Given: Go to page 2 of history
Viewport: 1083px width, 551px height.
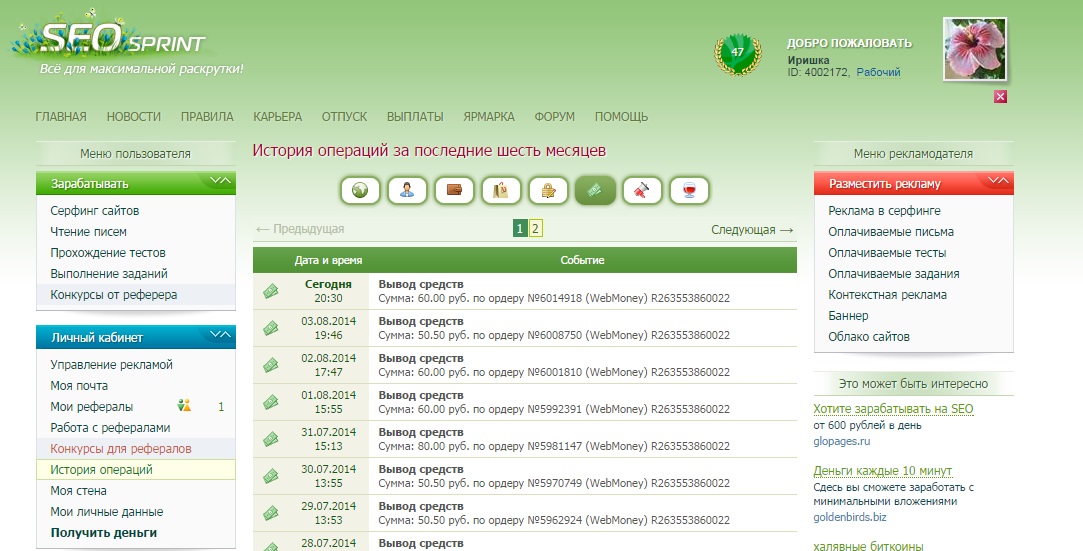Looking at the screenshot, I should point(535,229).
